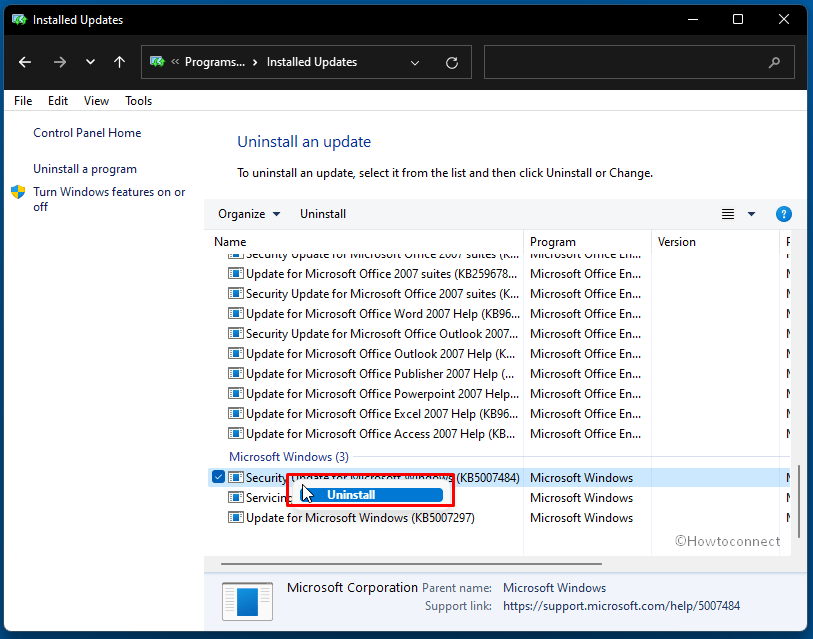Click the vertical scrollbar of the updates list
Screen dimensions: 813x639
pos(798,501)
